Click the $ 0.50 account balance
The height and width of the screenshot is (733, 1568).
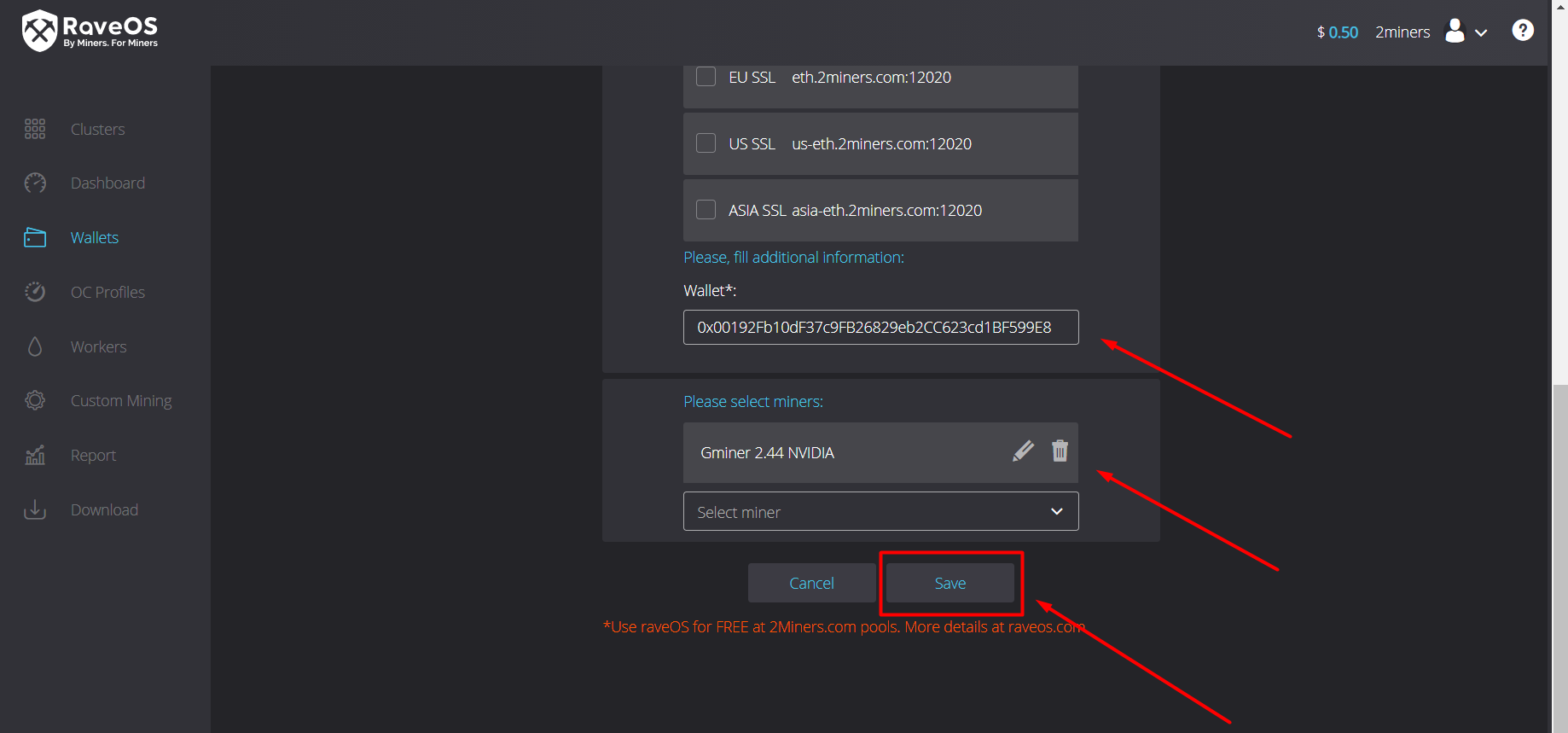[1338, 32]
